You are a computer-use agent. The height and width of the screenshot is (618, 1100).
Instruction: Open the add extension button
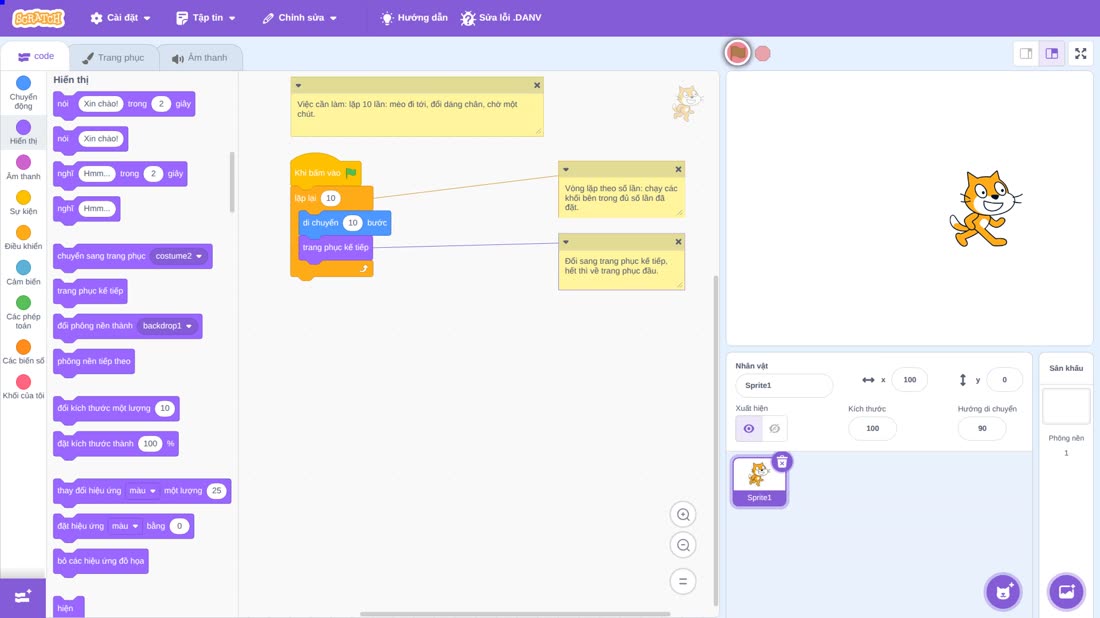(22, 597)
